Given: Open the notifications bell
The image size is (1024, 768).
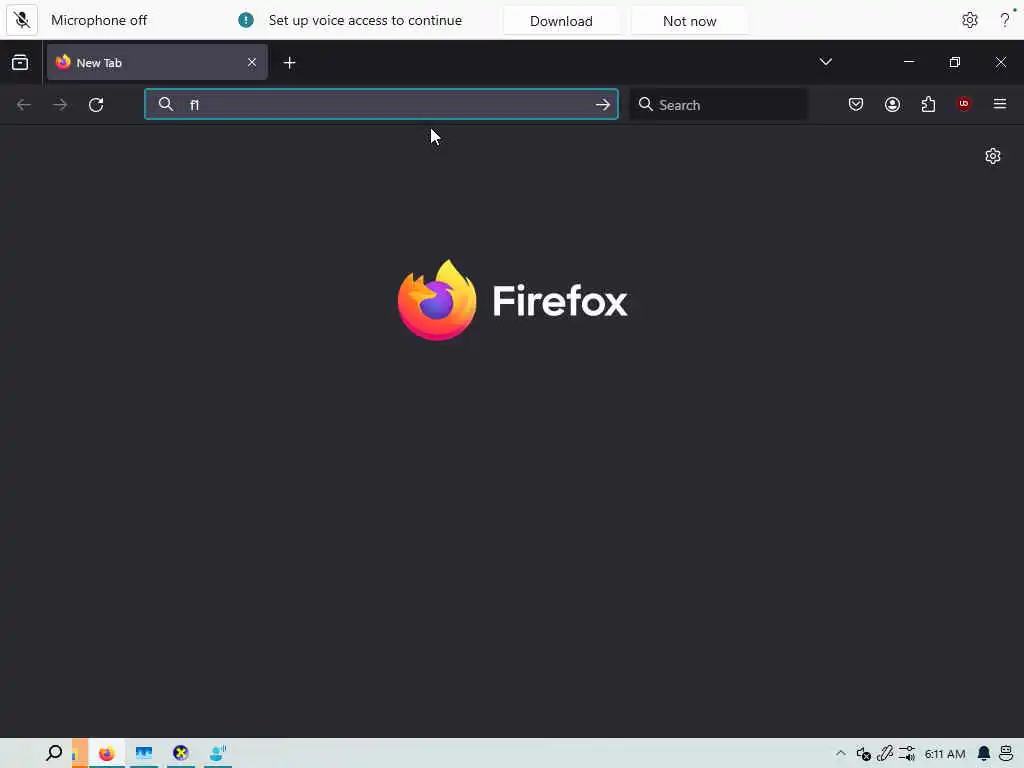Looking at the screenshot, I should [984, 754].
